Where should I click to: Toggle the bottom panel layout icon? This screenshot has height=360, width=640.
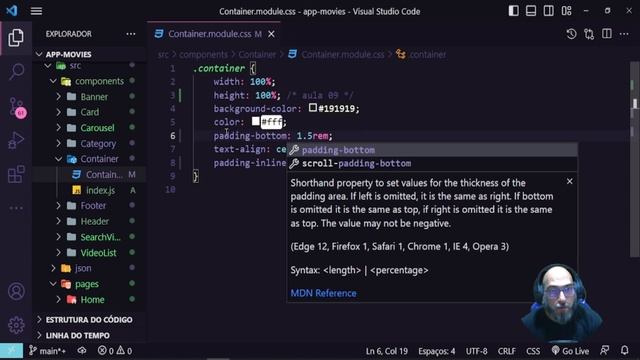[x=531, y=11]
